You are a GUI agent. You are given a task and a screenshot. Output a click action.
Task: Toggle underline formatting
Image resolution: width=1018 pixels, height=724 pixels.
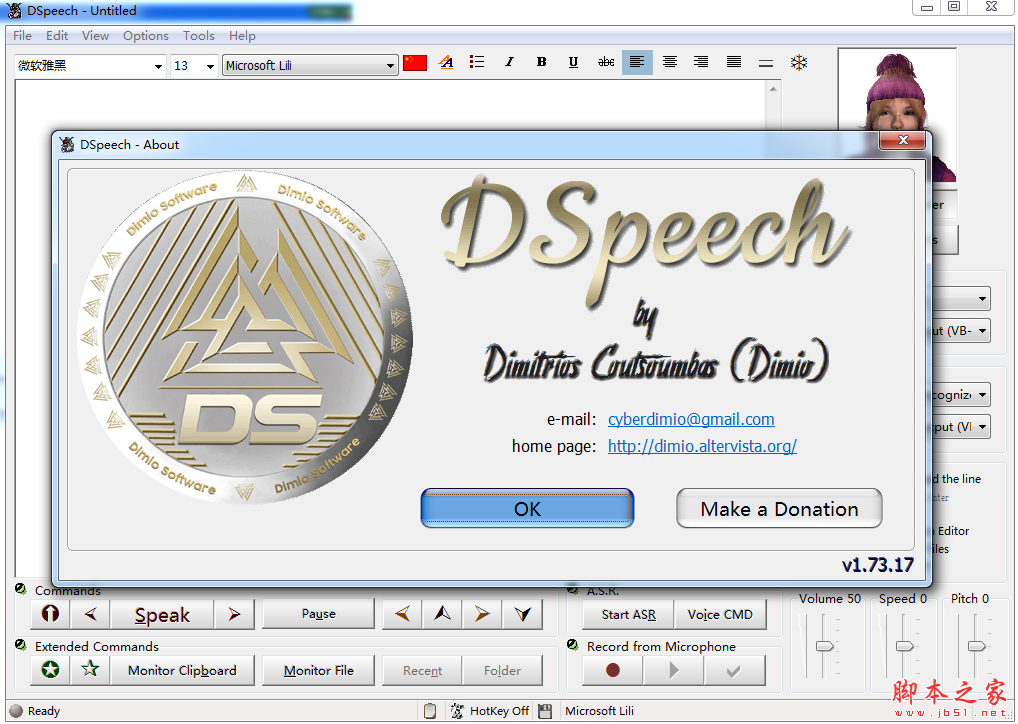pos(573,62)
